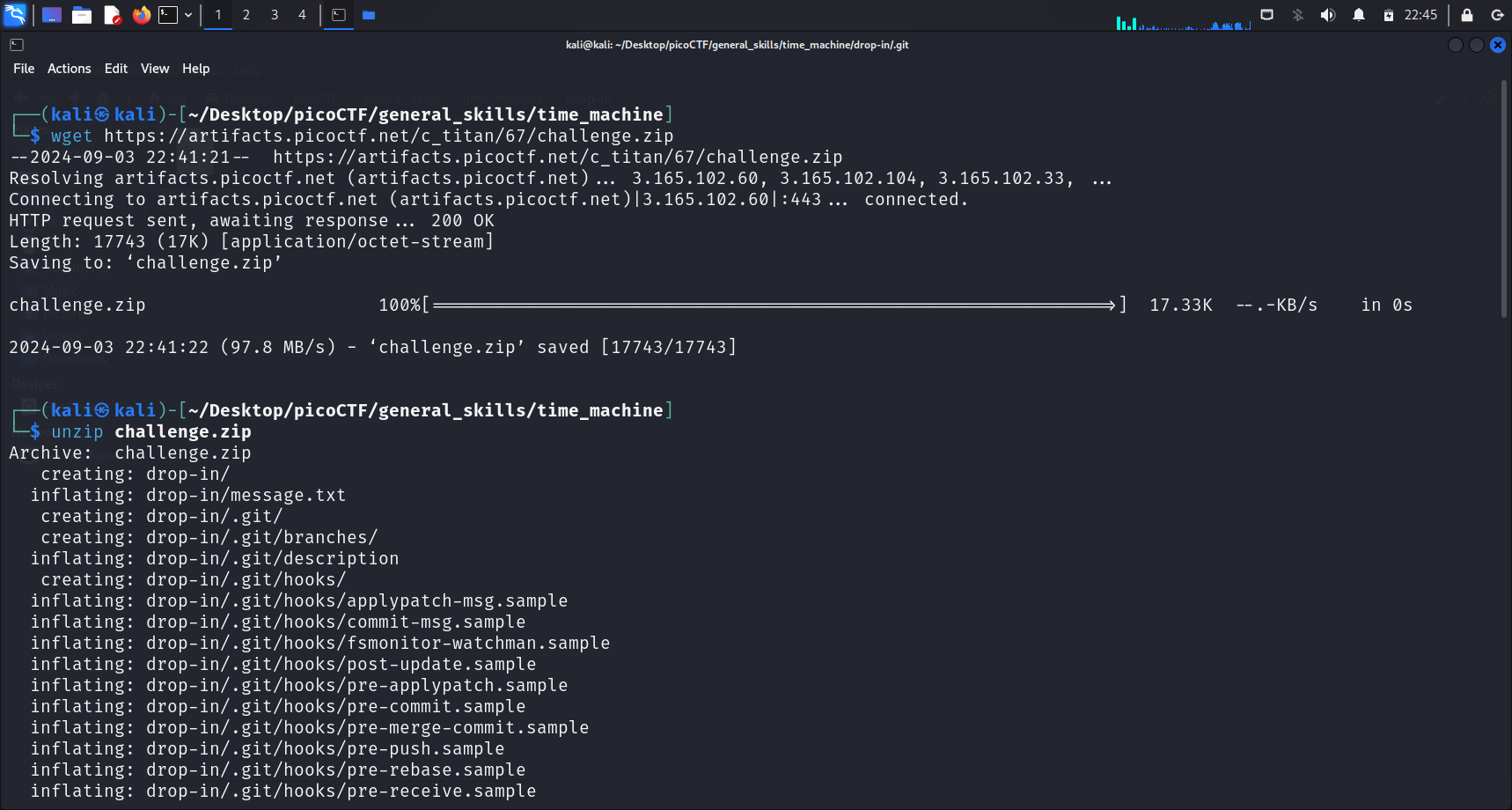
Task: Open the volume control icon
Action: tap(1328, 15)
